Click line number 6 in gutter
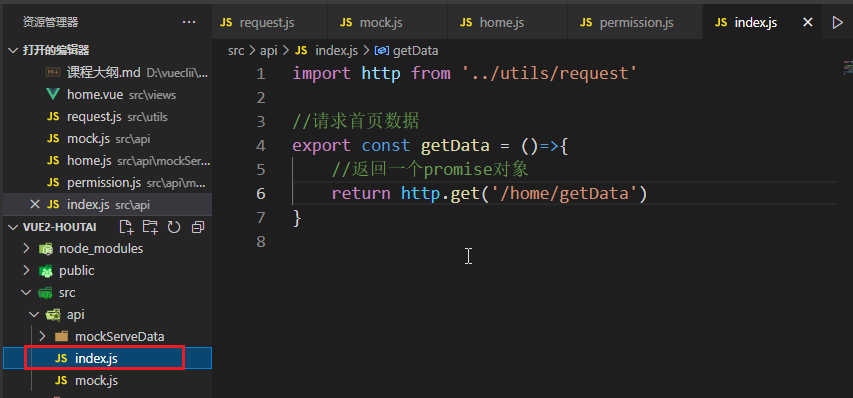The image size is (853, 398). [x=261, y=194]
